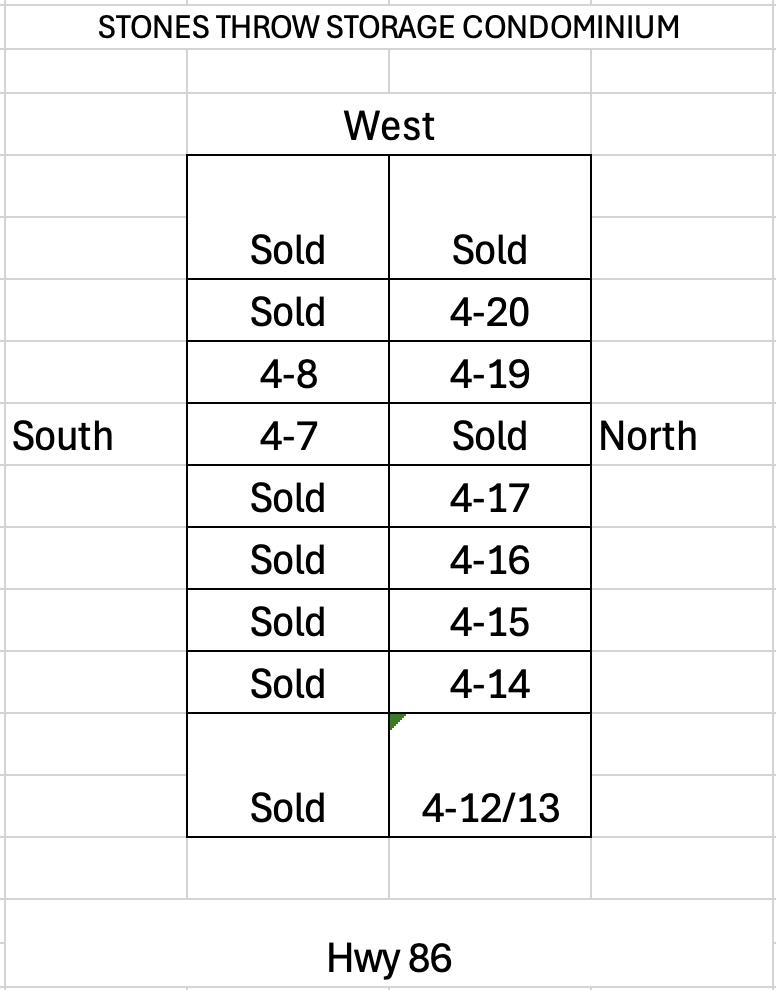Select unit 4-17 cell
This screenshot has width=776, height=990.
pos(489,498)
